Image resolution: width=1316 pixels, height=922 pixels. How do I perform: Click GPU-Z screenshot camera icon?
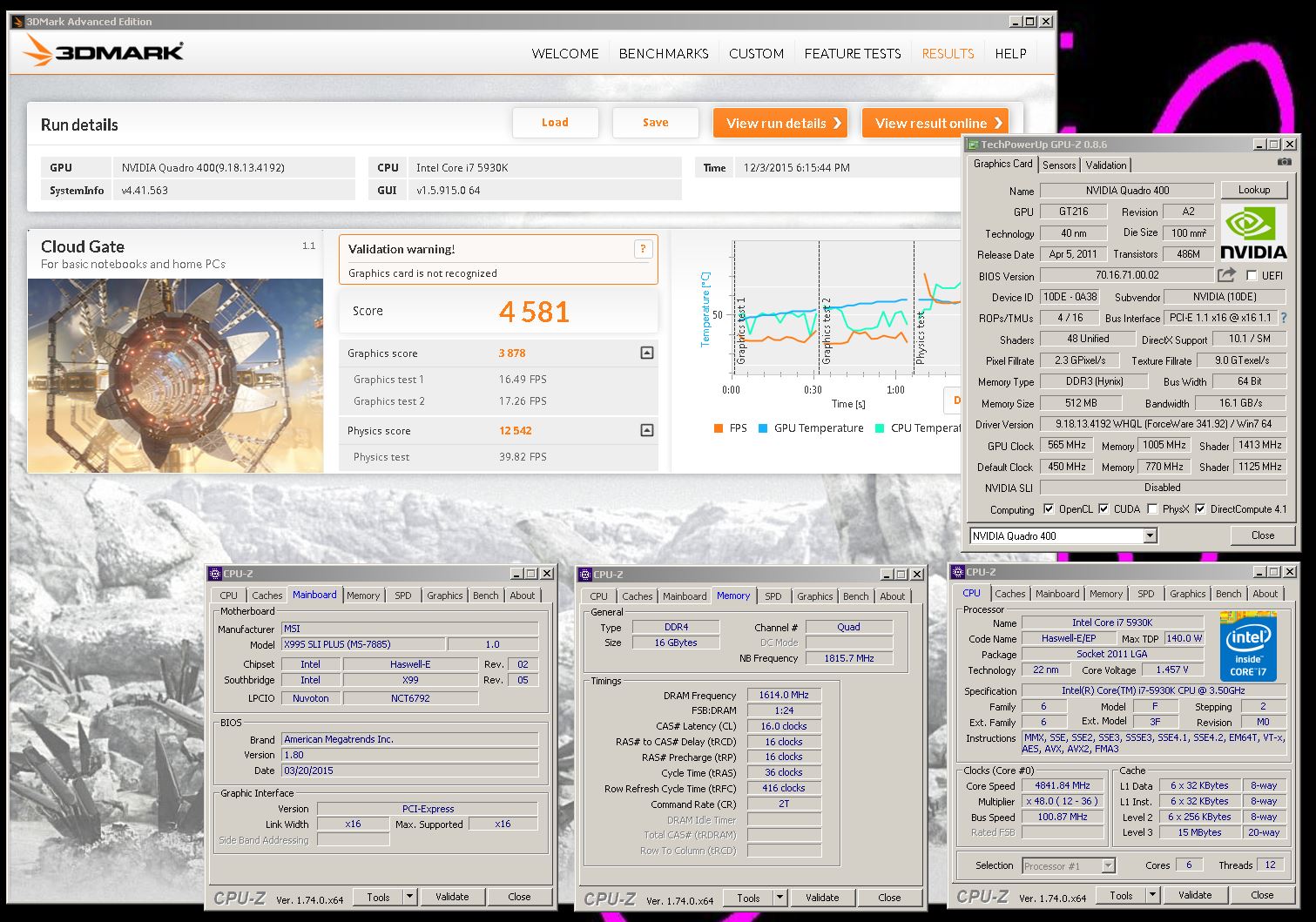pyautogui.click(x=1285, y=162)
